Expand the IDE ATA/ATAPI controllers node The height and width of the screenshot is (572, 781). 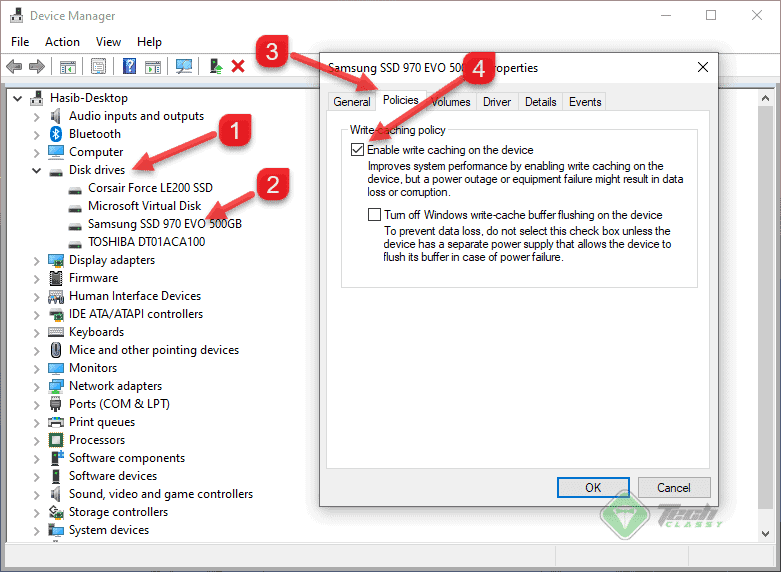tap(36, 315)
